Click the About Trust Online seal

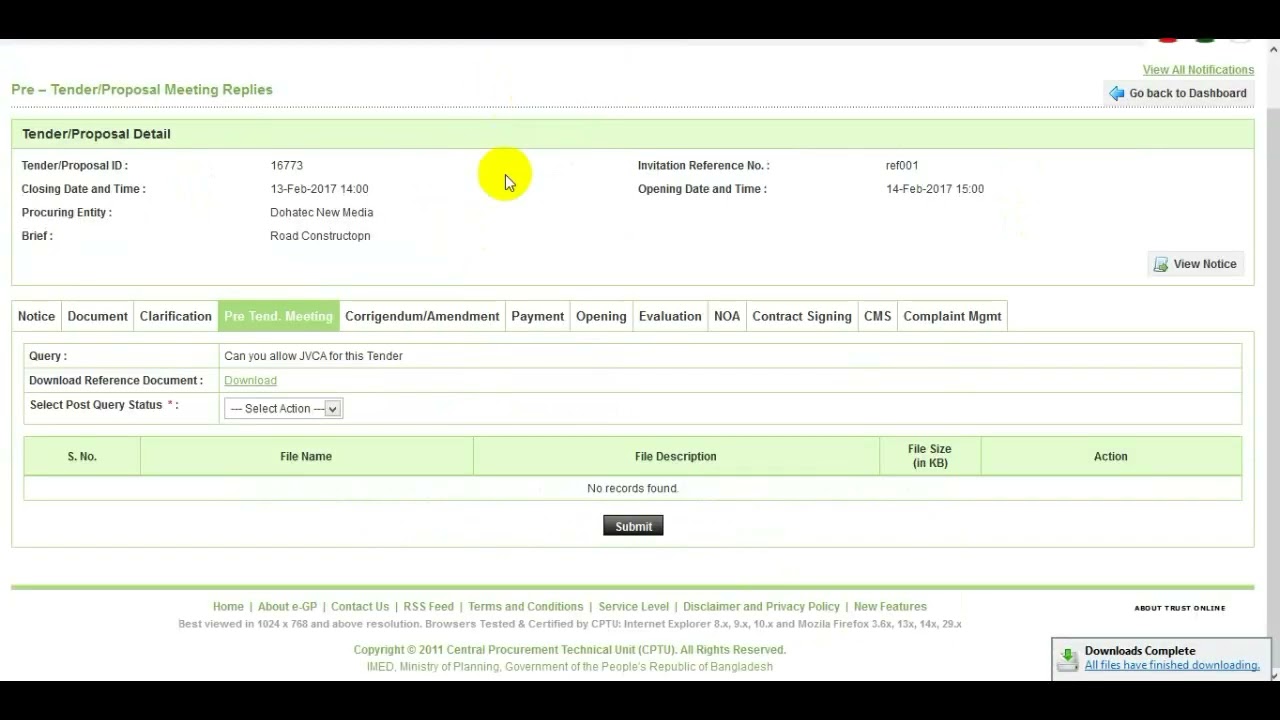point(1180,608)
